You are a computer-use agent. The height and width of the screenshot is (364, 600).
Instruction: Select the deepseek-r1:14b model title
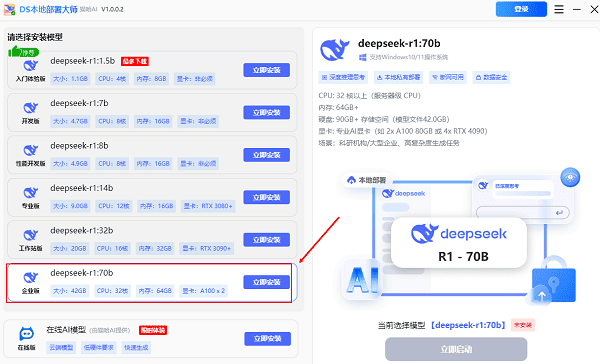point(82,188)
